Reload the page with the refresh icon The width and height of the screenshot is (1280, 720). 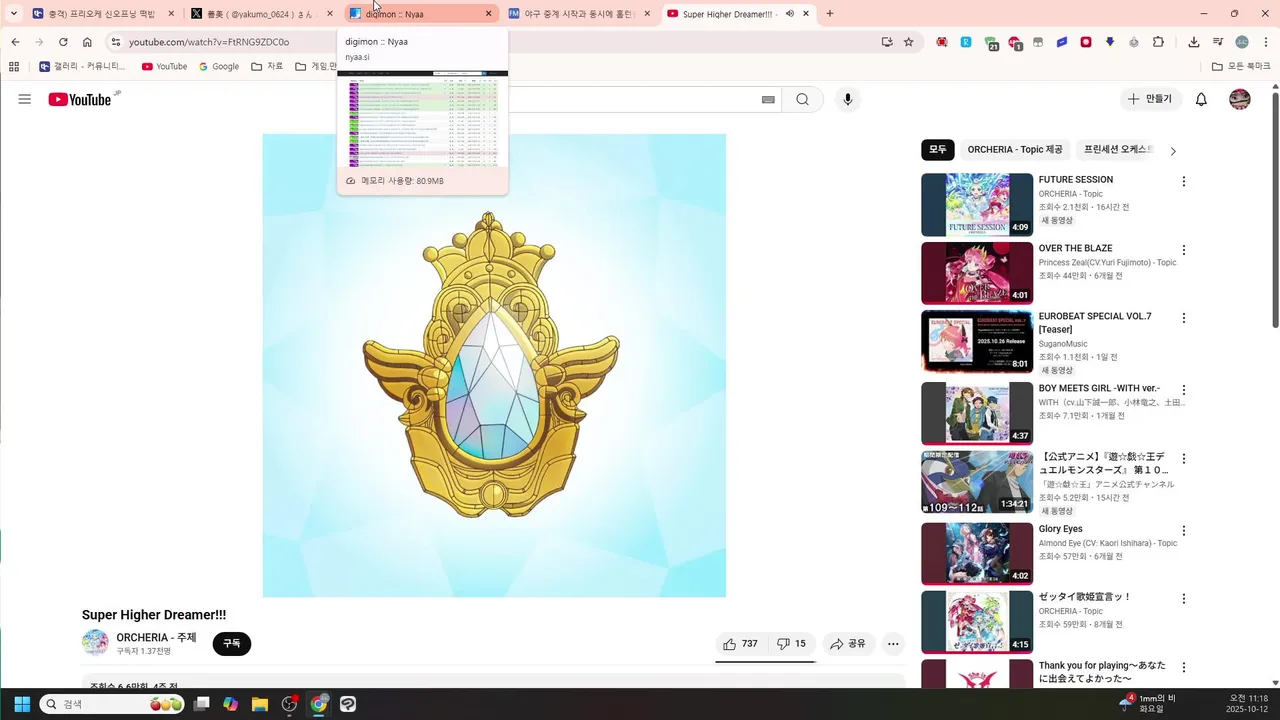click(x=63, y=42)
